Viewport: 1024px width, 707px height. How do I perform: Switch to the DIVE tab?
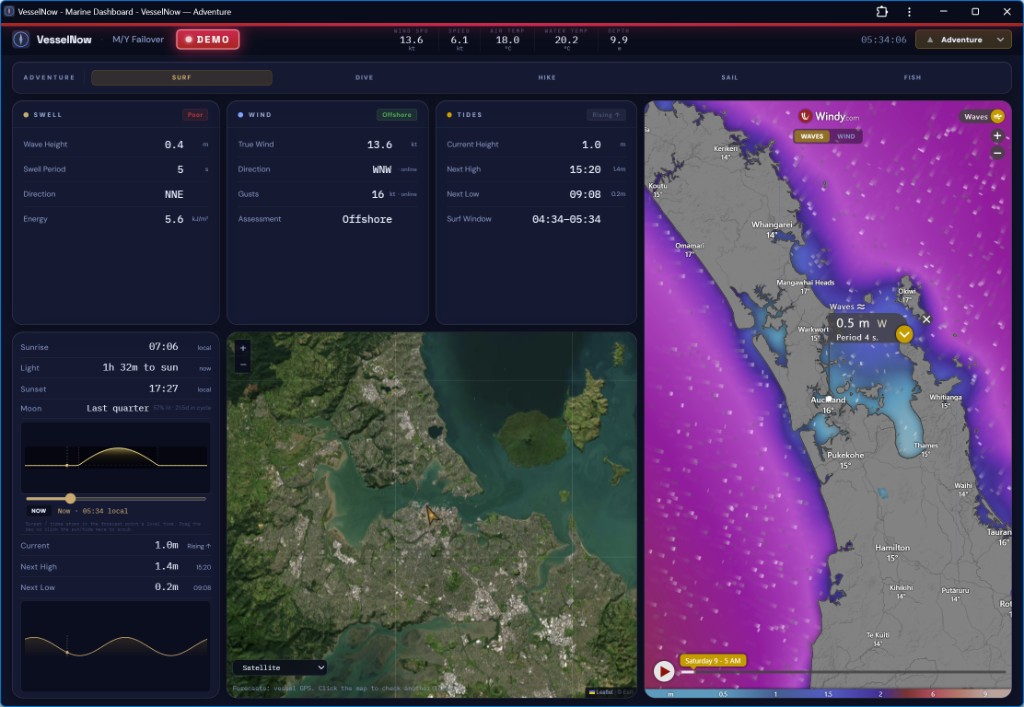364,78
